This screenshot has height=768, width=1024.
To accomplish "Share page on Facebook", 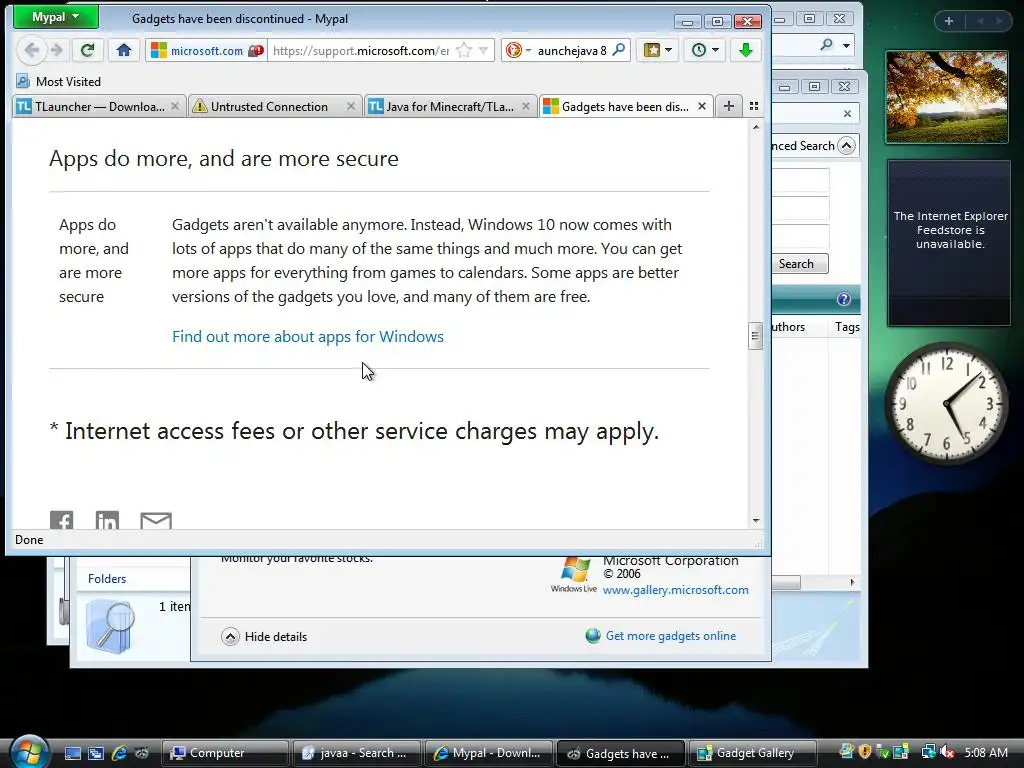I will click(61, 520).
